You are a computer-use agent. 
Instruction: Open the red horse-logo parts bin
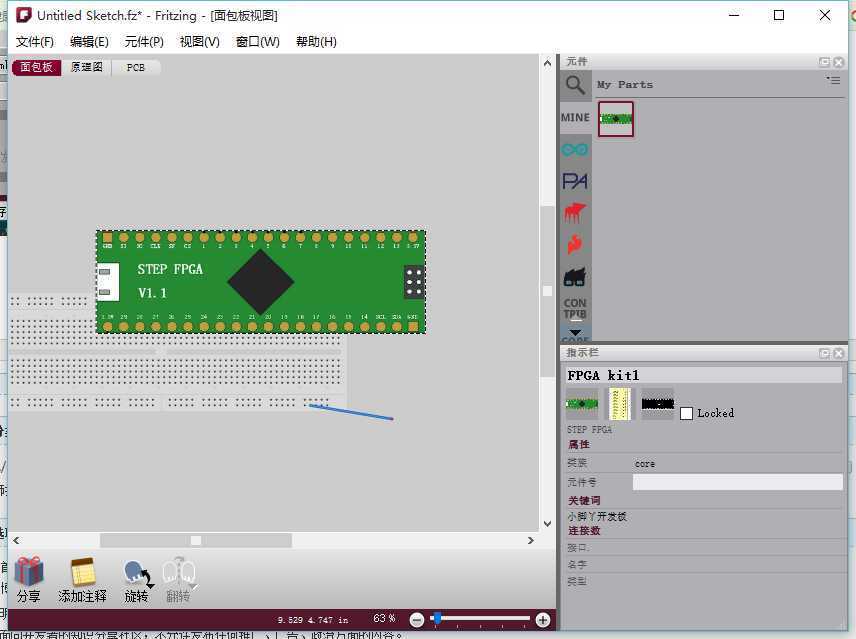click(575, 213)
